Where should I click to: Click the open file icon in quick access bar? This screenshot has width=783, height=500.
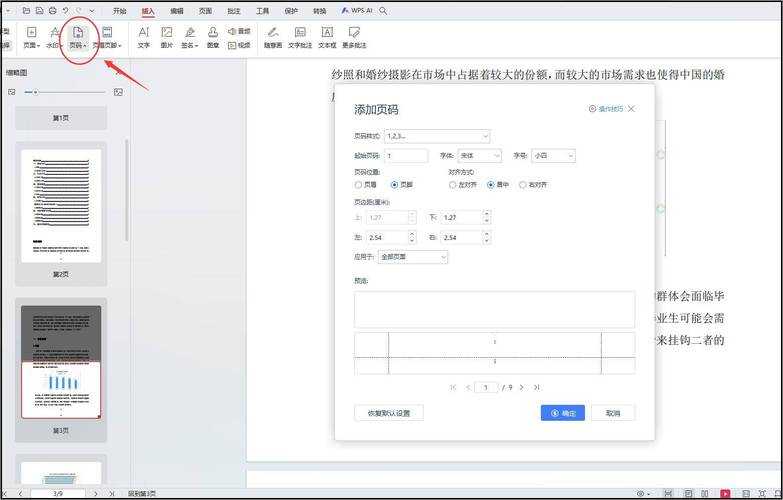[26, 10]
